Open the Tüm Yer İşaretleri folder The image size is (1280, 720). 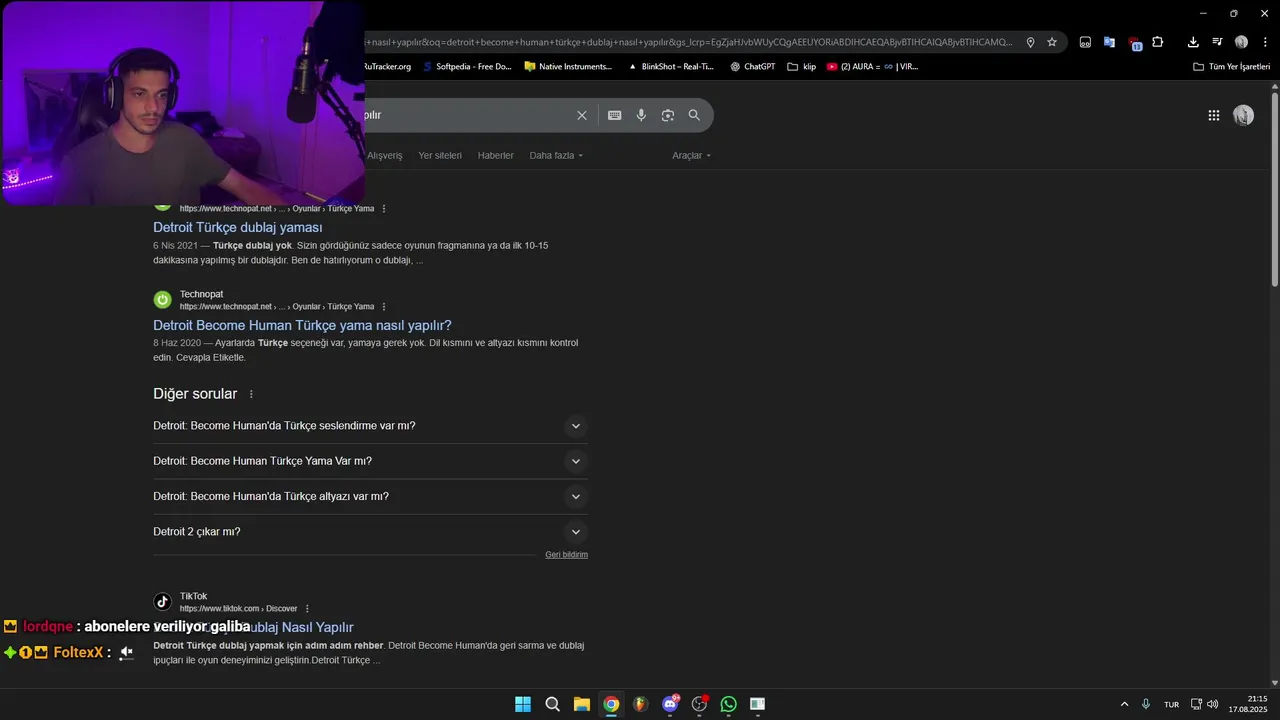1232,67
